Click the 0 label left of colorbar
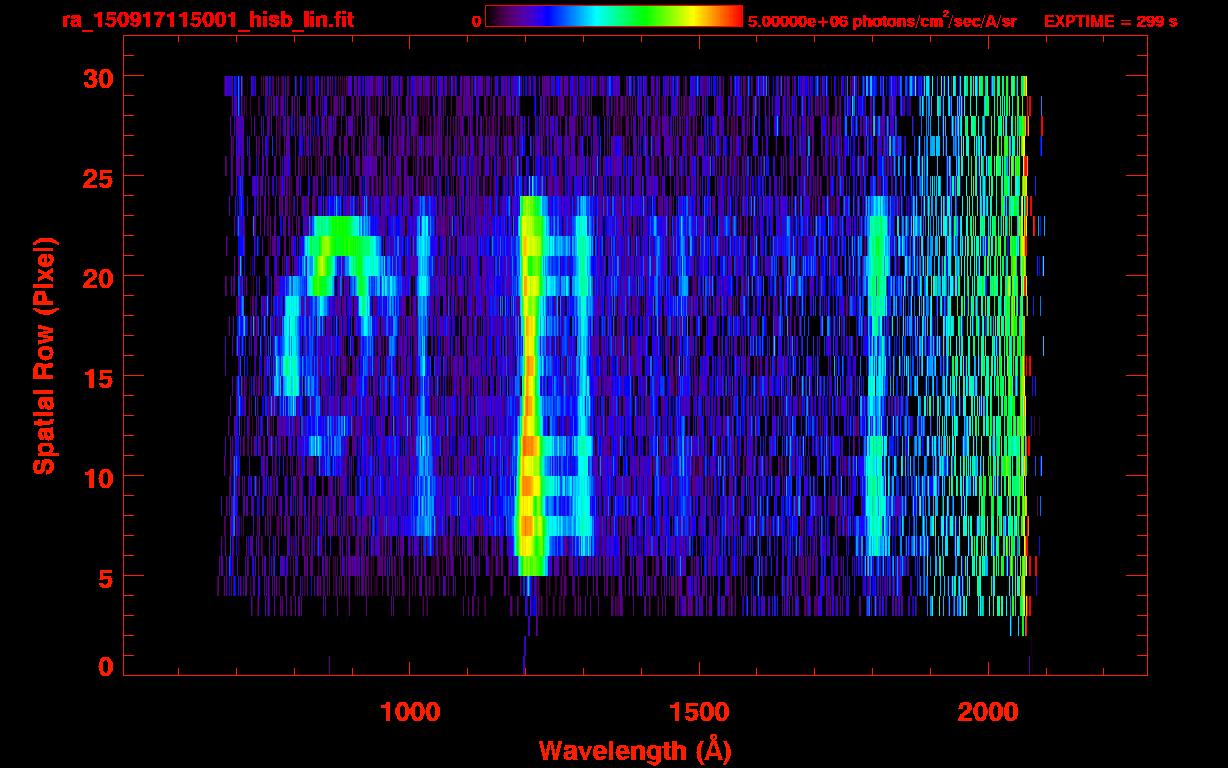 (x=476, y=21)
